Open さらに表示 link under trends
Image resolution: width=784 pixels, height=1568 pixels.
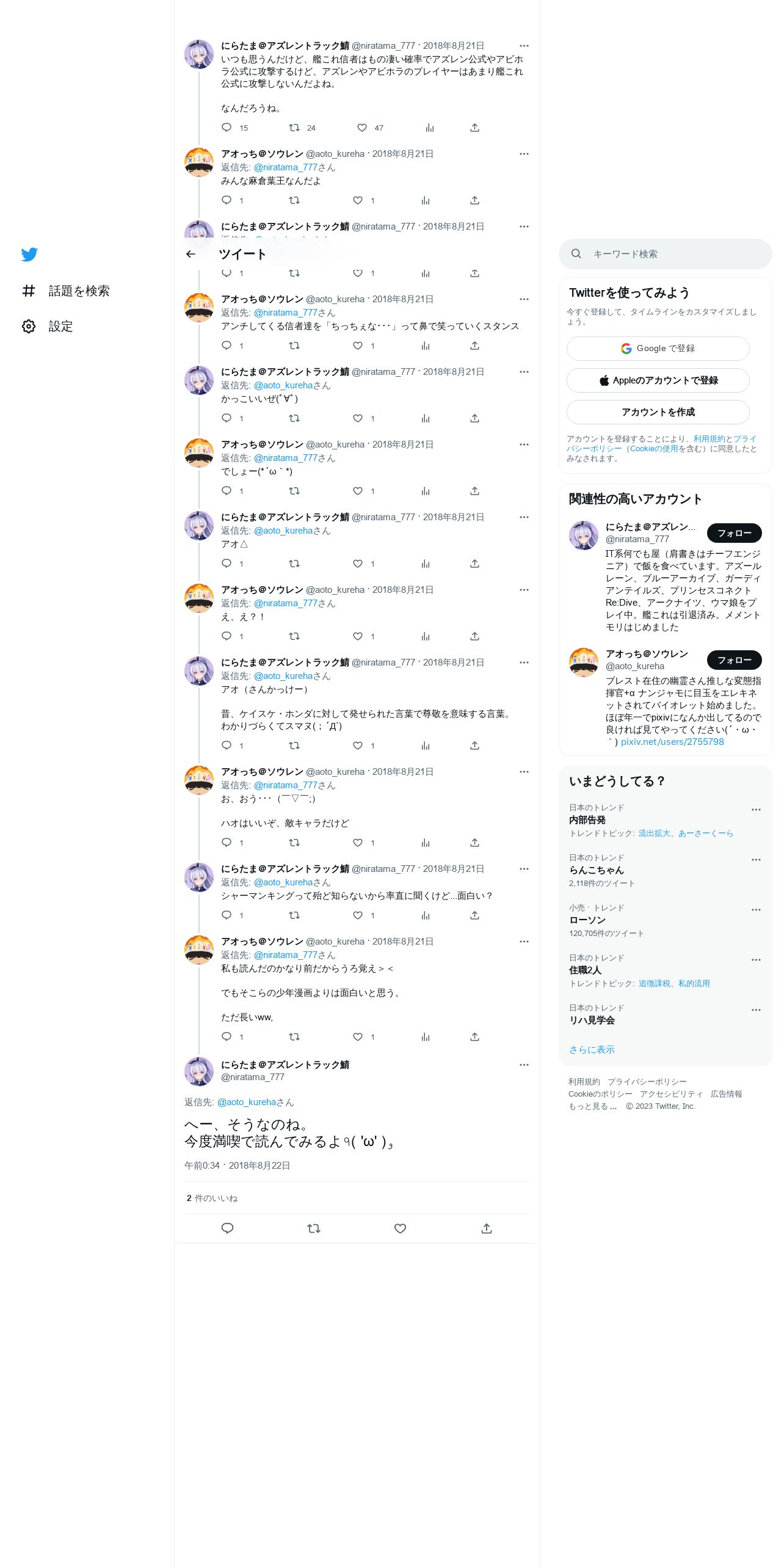(x=592, y=1050)
